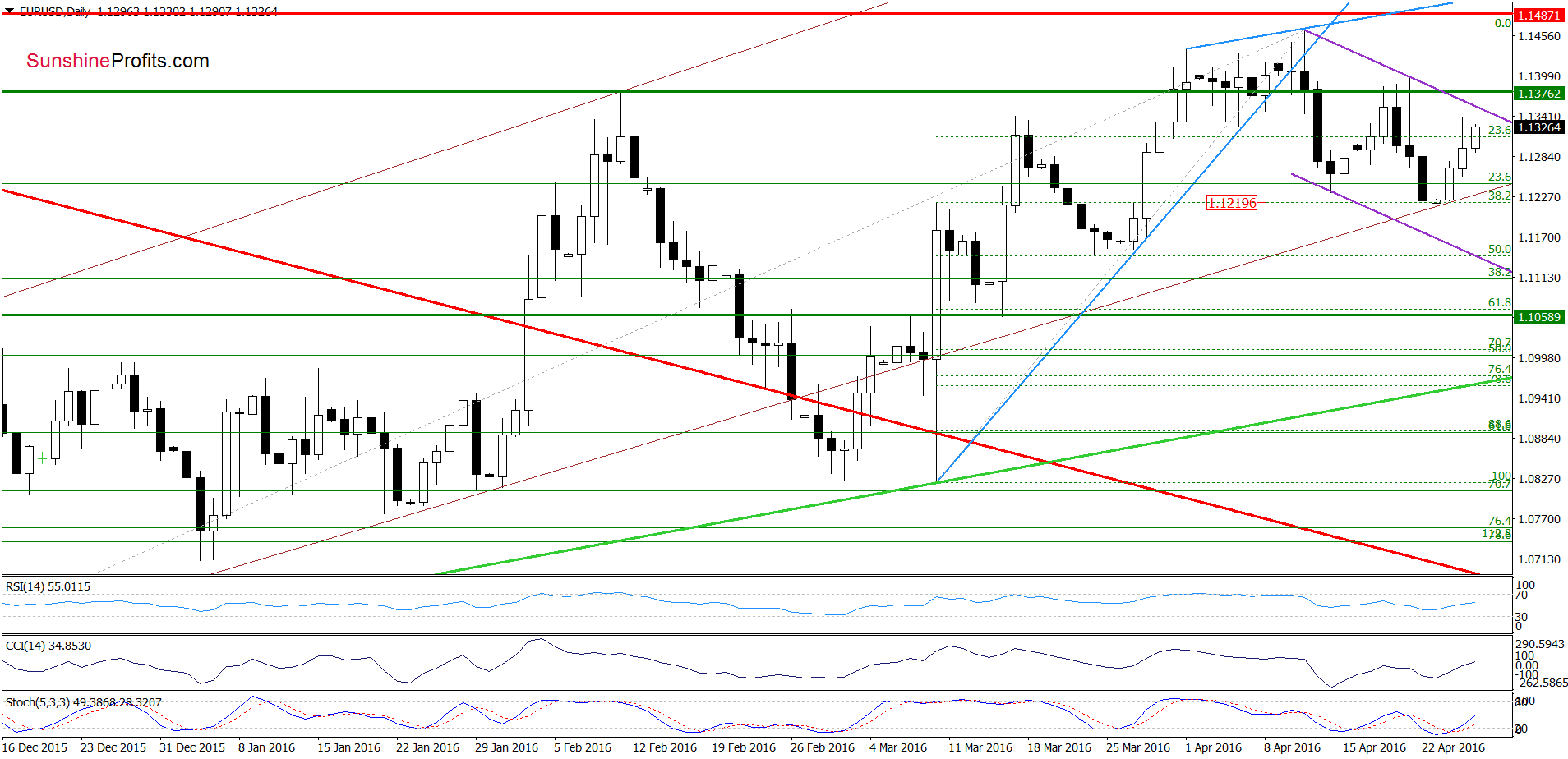Viewport: 1568px width, 759px height.
Task: Click the dropdown triangle beside EURUSD,Daily
Action: coord(9,11)
